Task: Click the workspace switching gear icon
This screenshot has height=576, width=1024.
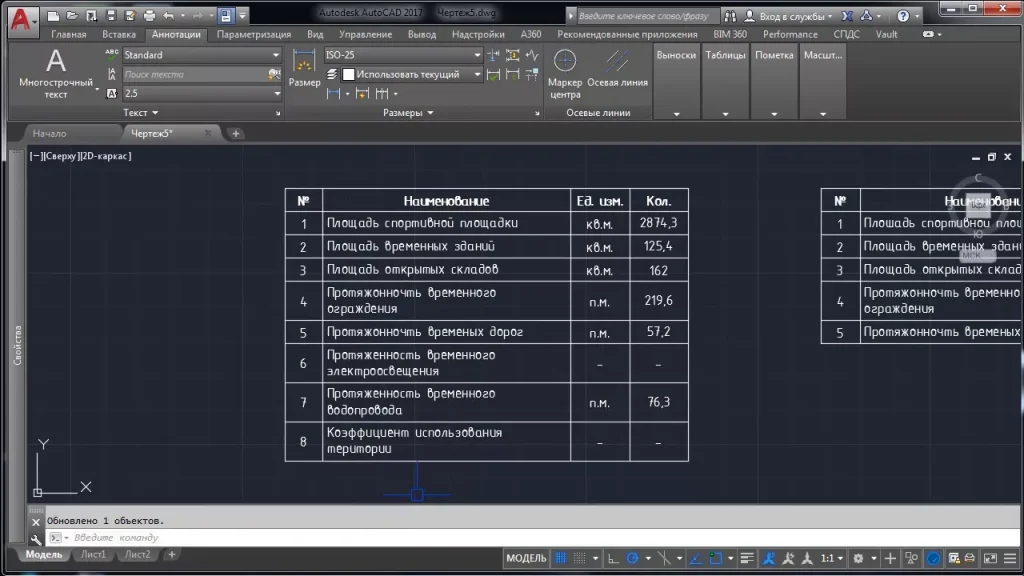Action: (x=858, y=558)
